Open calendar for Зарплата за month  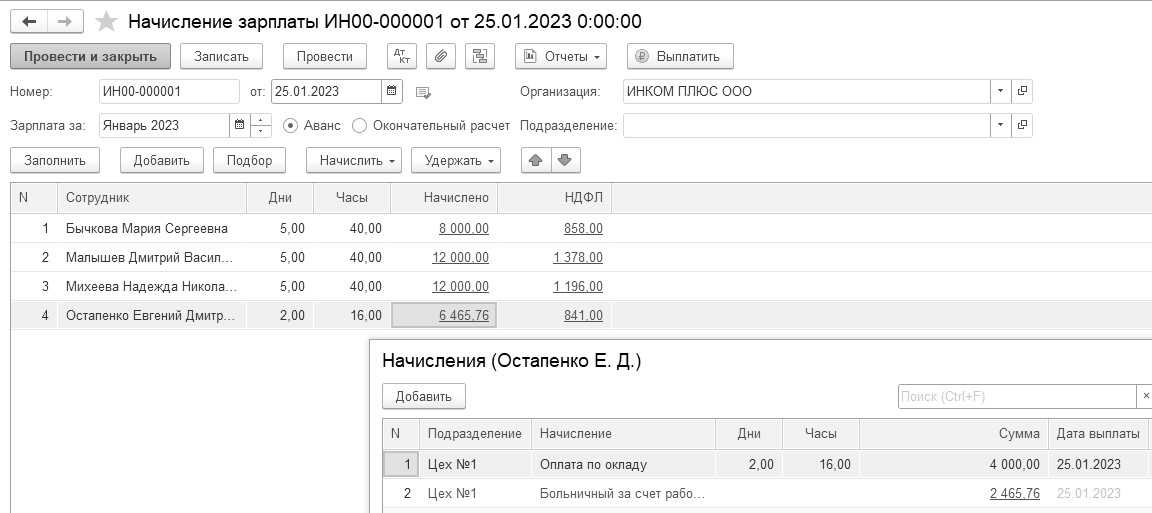[x=240, y=125]
